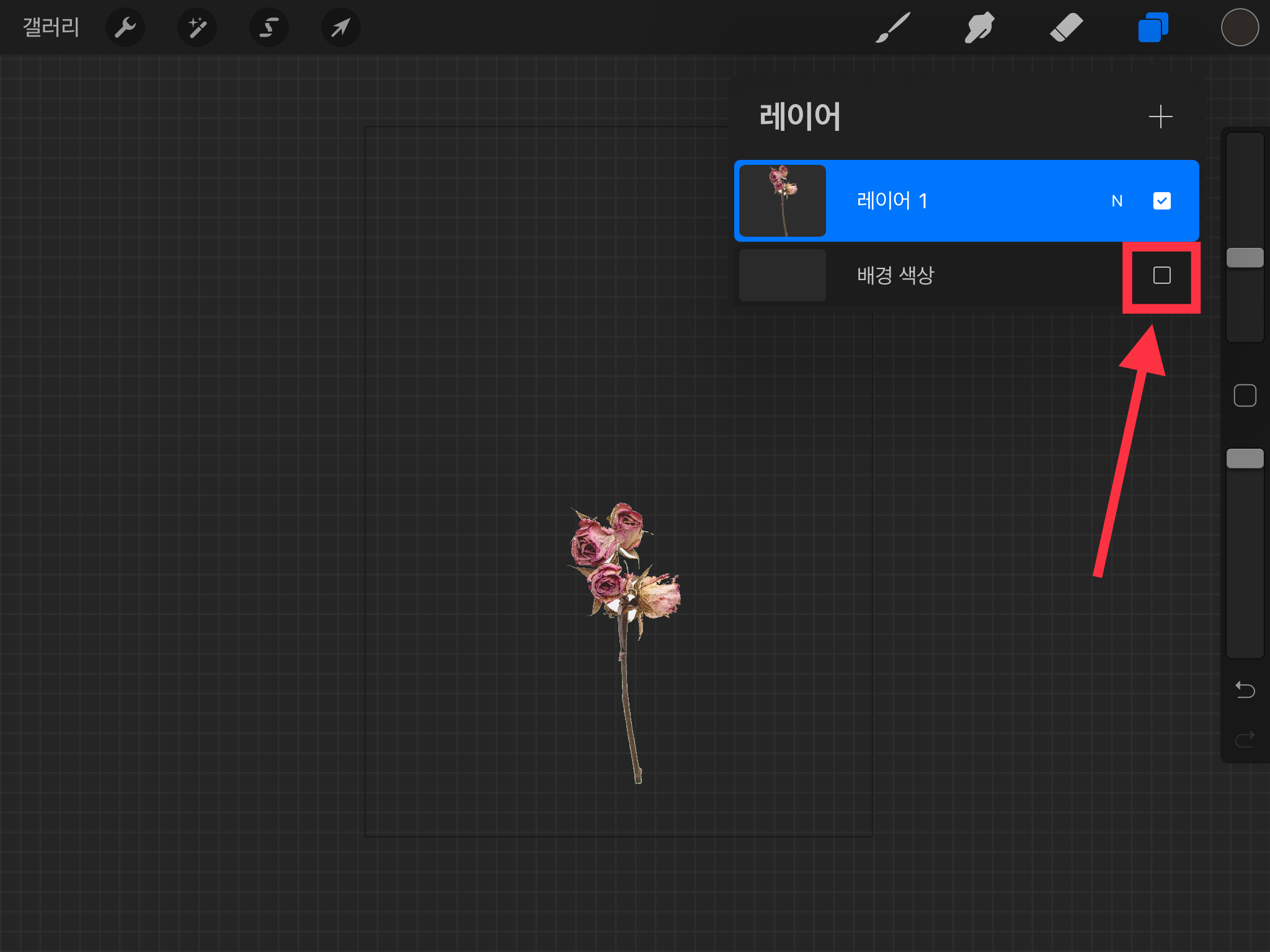Hide 레이어 1 using its visibility checkbox
Viewport: 1270px width, 952px height.
(x=1161, y=201)
